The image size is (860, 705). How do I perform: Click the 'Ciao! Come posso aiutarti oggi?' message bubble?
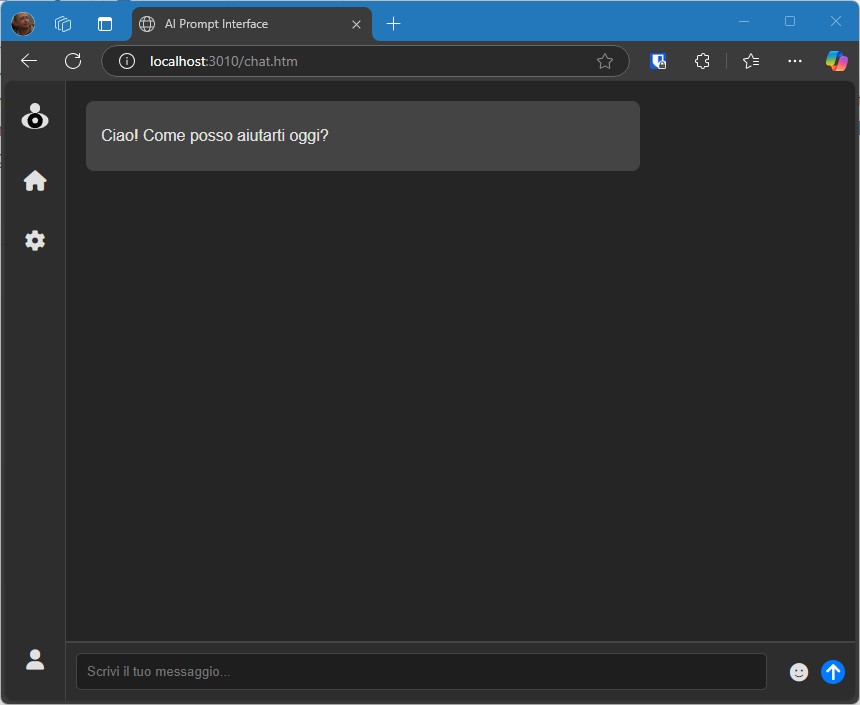pyautogui.click(x=362, y=136)
